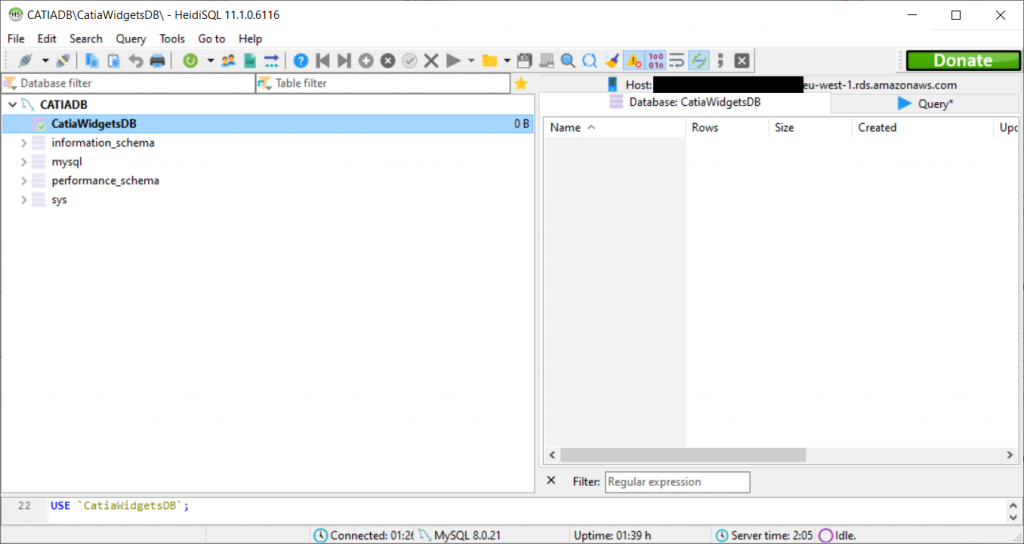
Task: Click the yellow favorites star icon
Action: [520, 84]
